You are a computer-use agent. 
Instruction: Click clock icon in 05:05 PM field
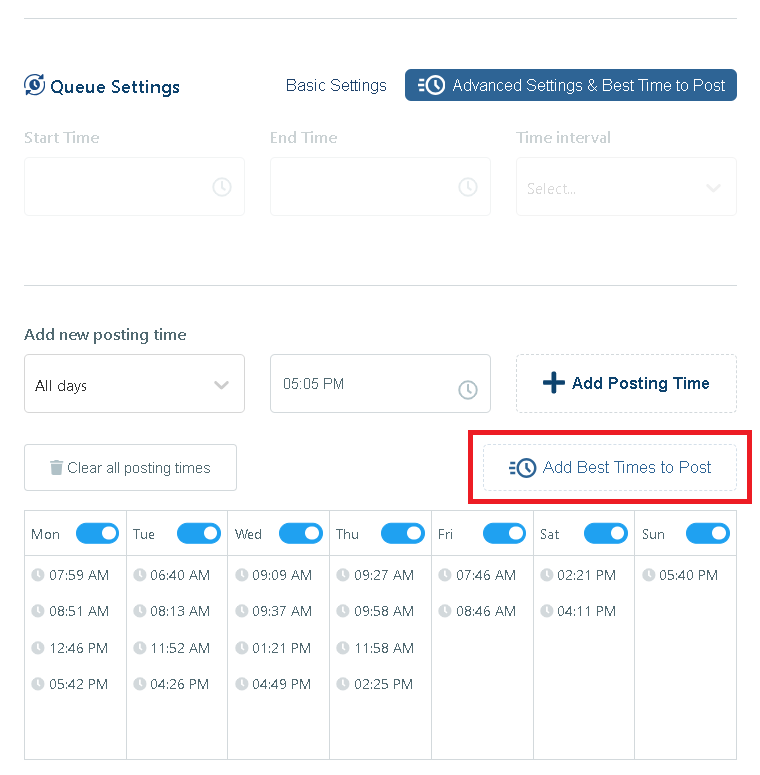(x=468, y=390)
